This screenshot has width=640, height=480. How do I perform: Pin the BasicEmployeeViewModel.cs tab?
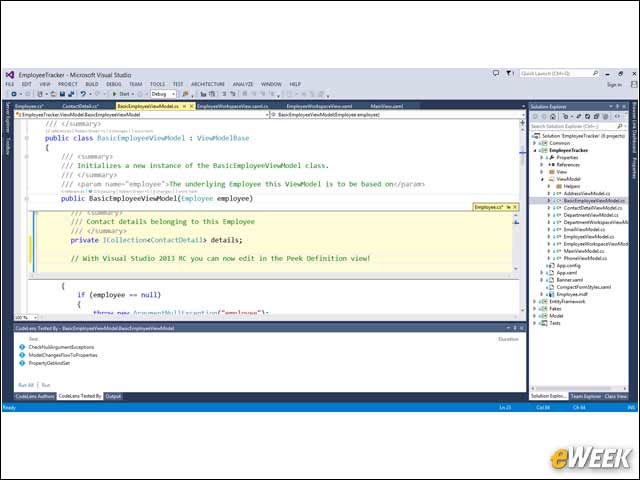[184, 106]
